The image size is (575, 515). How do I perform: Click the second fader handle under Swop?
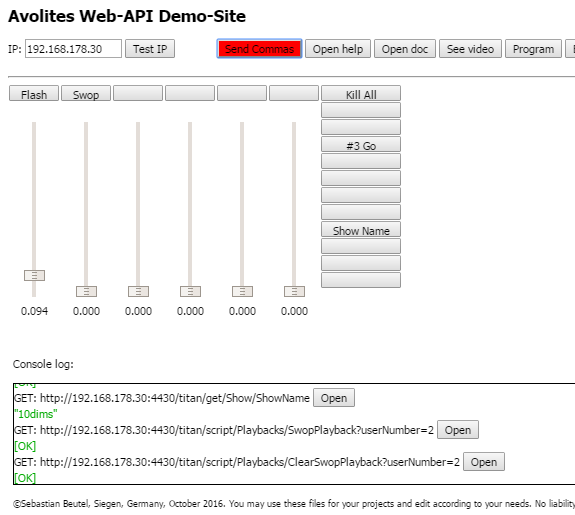(x=87, y=292)
